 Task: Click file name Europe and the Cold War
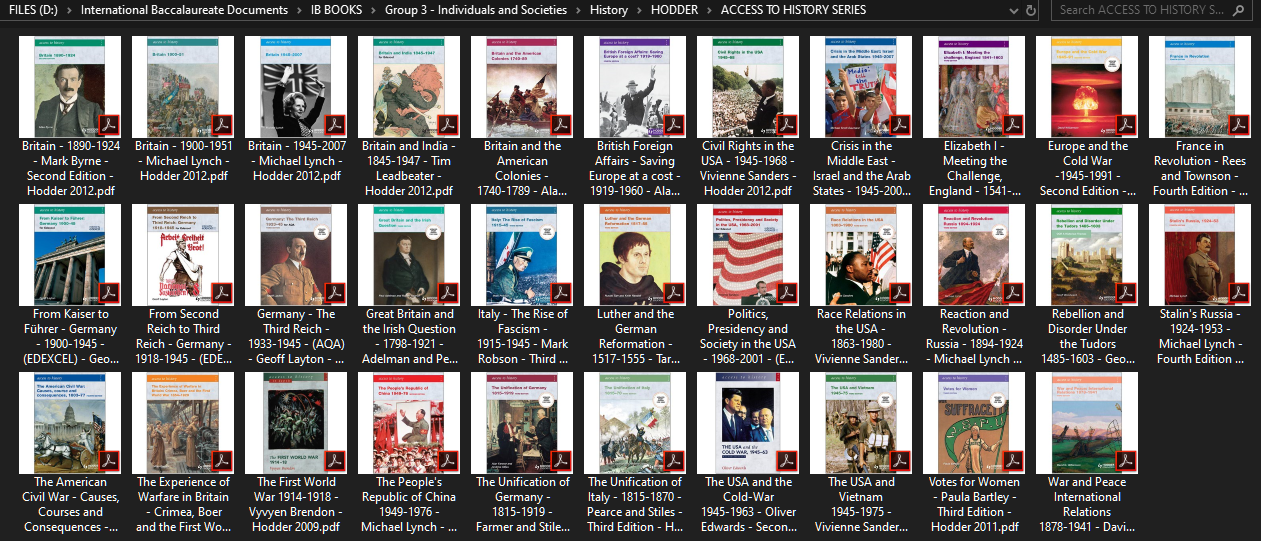click(x=1087, y=168)
